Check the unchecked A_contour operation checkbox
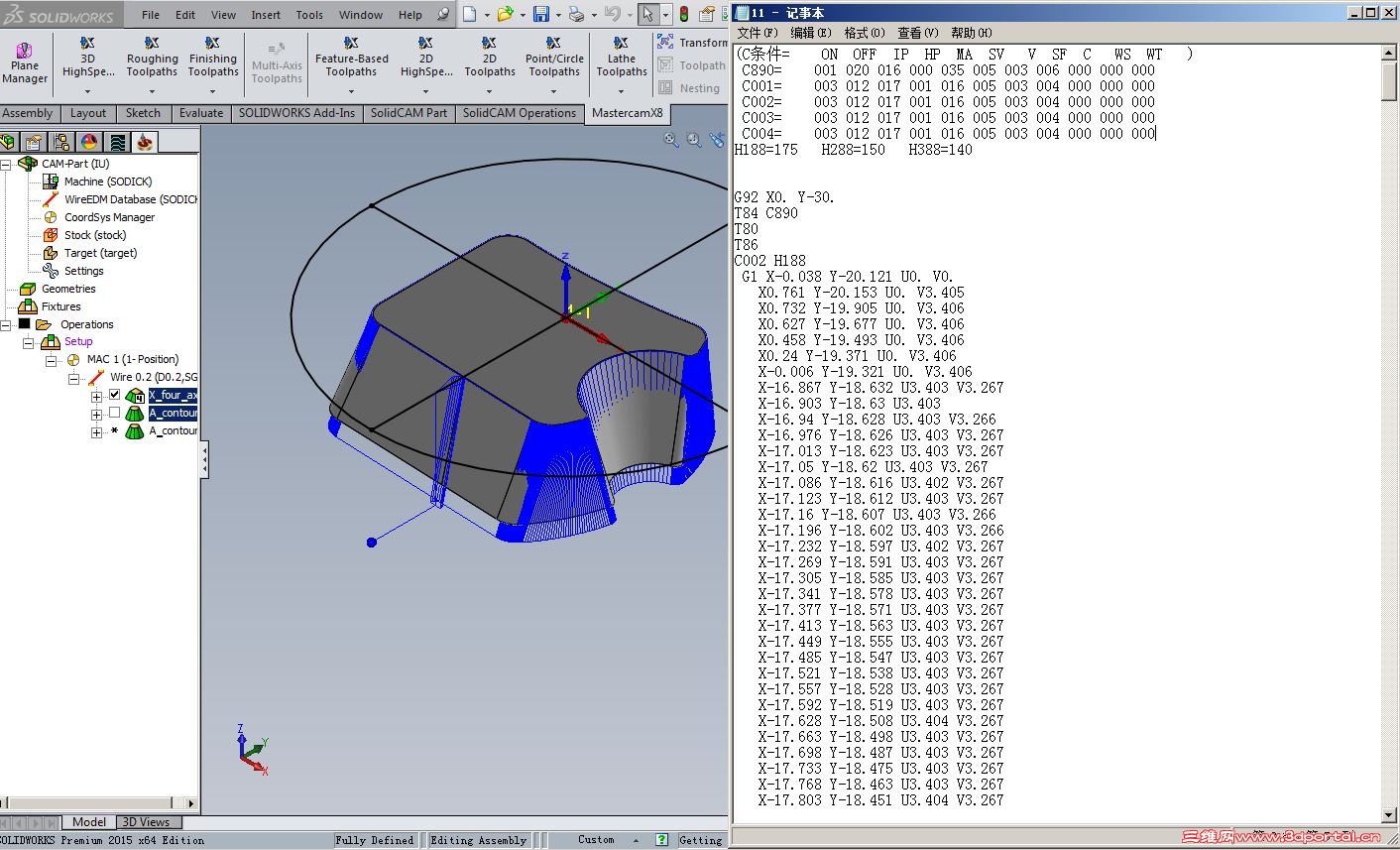 tap(114, 413)
